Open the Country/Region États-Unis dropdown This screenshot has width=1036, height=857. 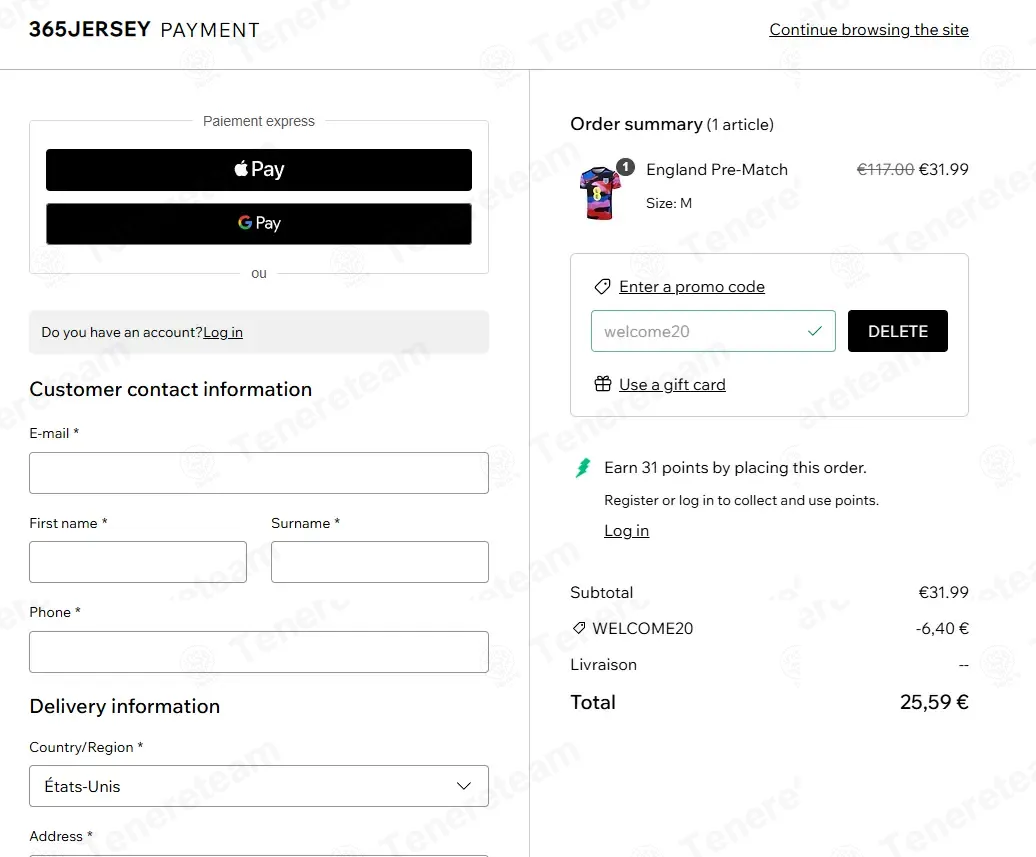click(x=259, y=786)
